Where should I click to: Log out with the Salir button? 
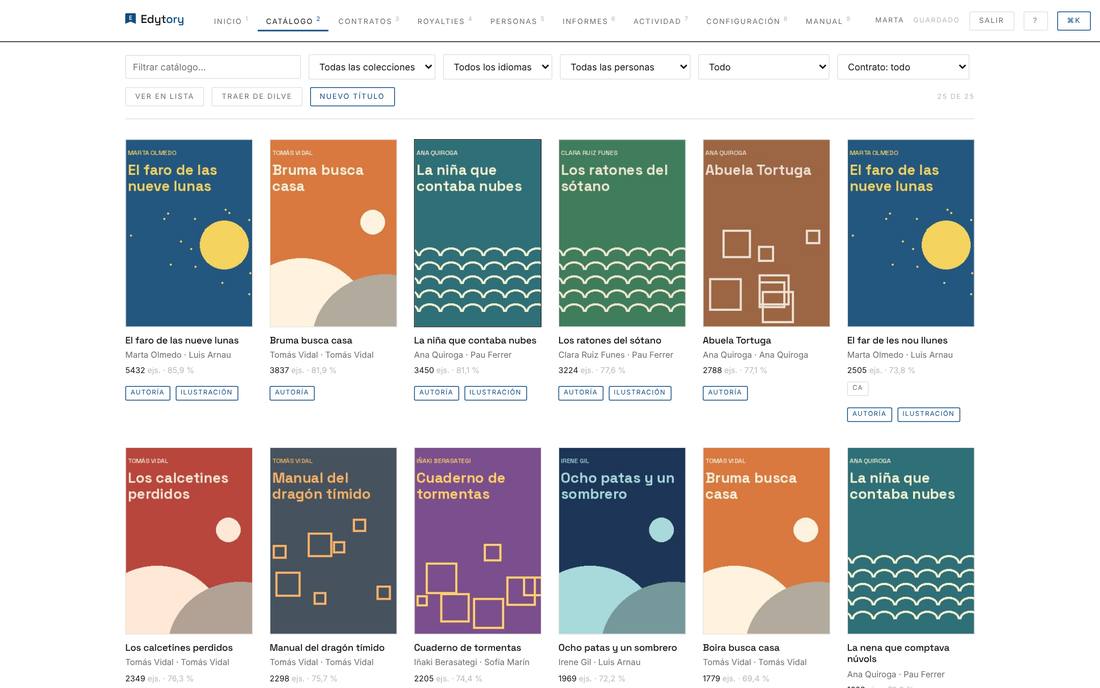coord(991,21)
